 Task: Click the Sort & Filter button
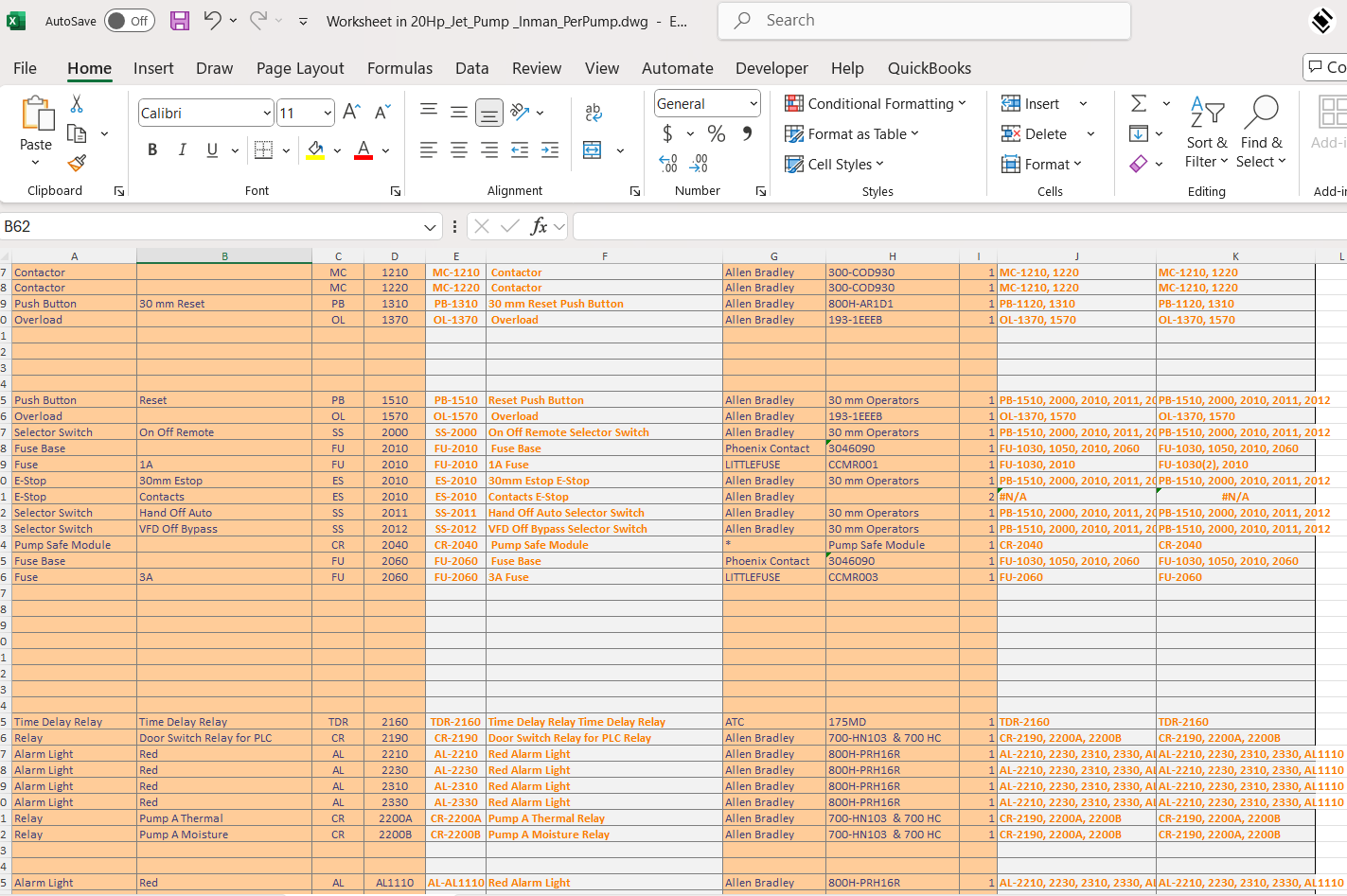pos(1206,132)
